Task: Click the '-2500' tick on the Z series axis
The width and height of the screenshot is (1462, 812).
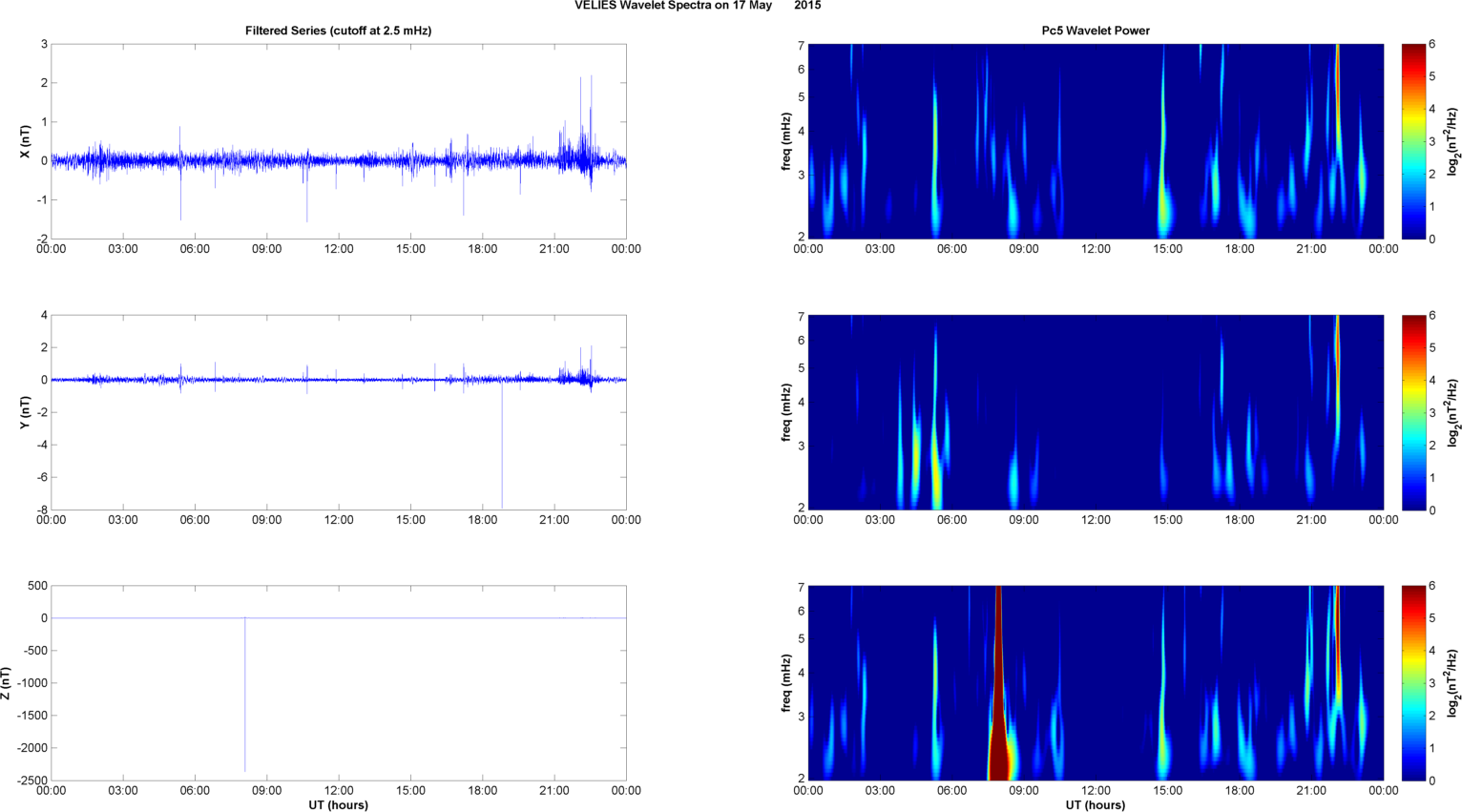Action: coord(31,781)
